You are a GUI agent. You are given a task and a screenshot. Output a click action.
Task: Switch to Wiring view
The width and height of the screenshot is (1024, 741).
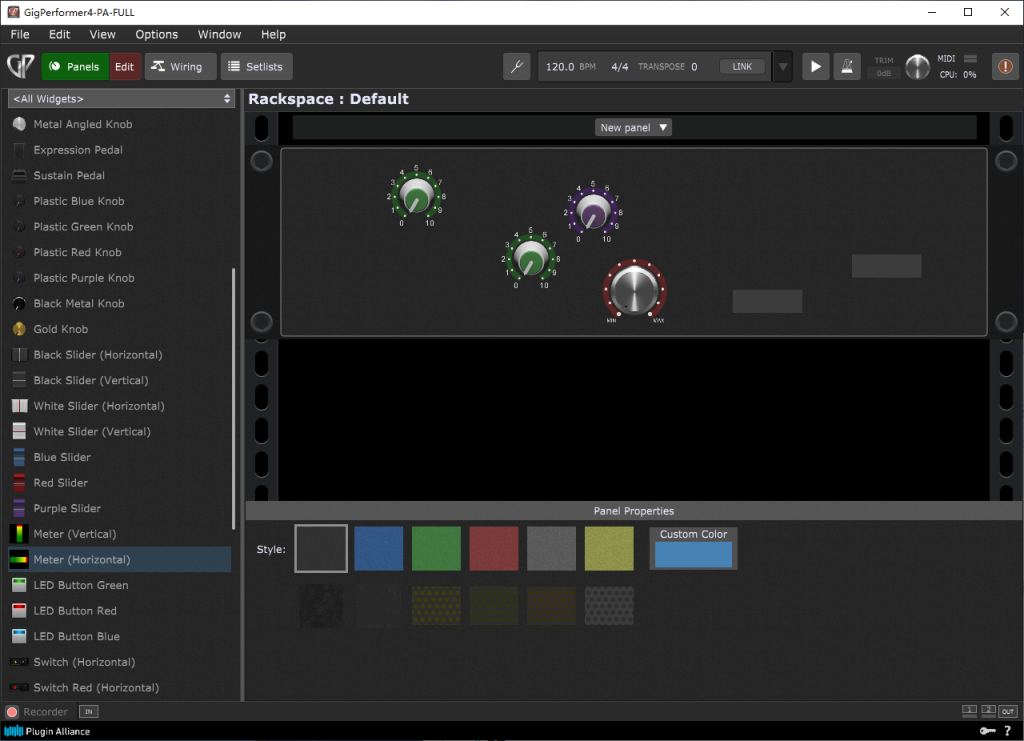[x=180, y=67]
